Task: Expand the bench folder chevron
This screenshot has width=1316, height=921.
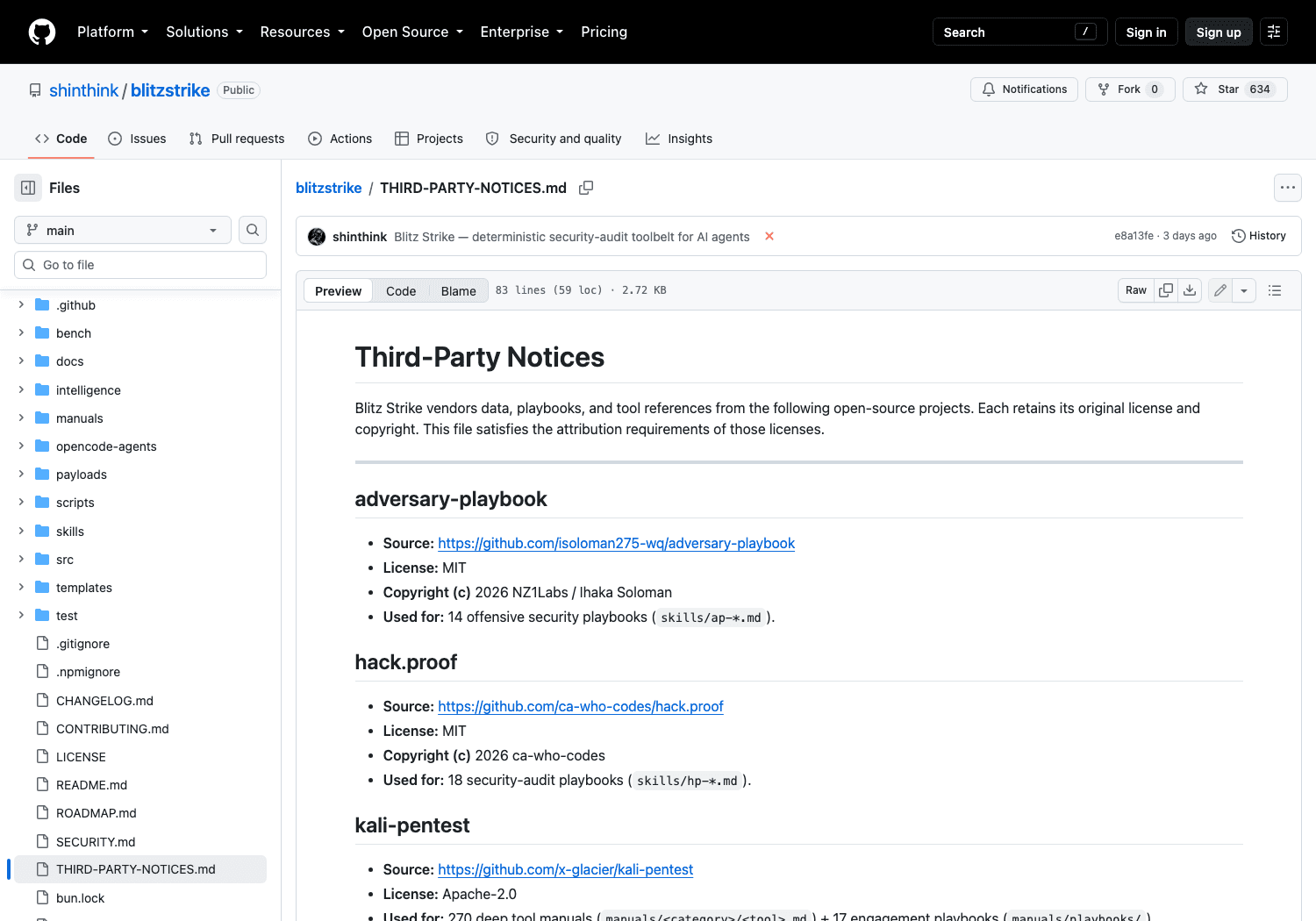Action: pos(21,333)
